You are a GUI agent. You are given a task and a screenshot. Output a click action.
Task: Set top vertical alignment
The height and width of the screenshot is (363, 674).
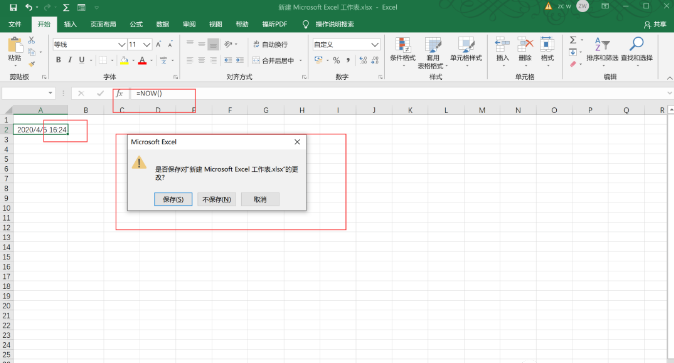coord(190,44)
